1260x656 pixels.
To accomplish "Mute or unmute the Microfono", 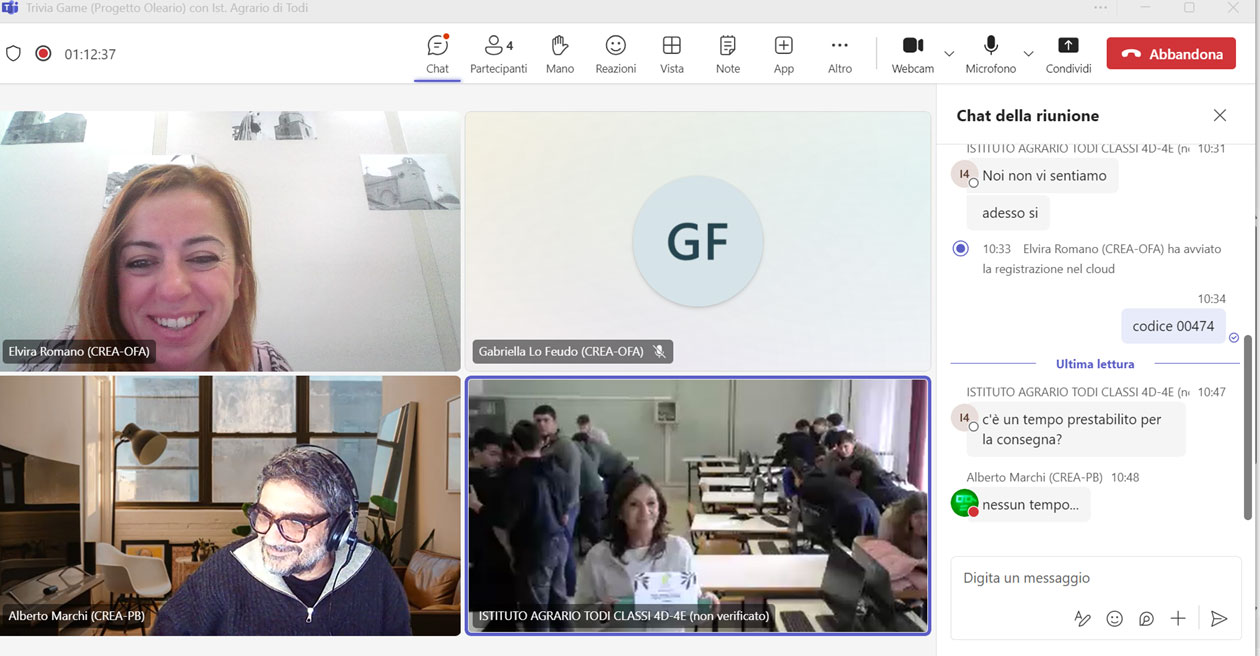I will (x=990, y=54).
